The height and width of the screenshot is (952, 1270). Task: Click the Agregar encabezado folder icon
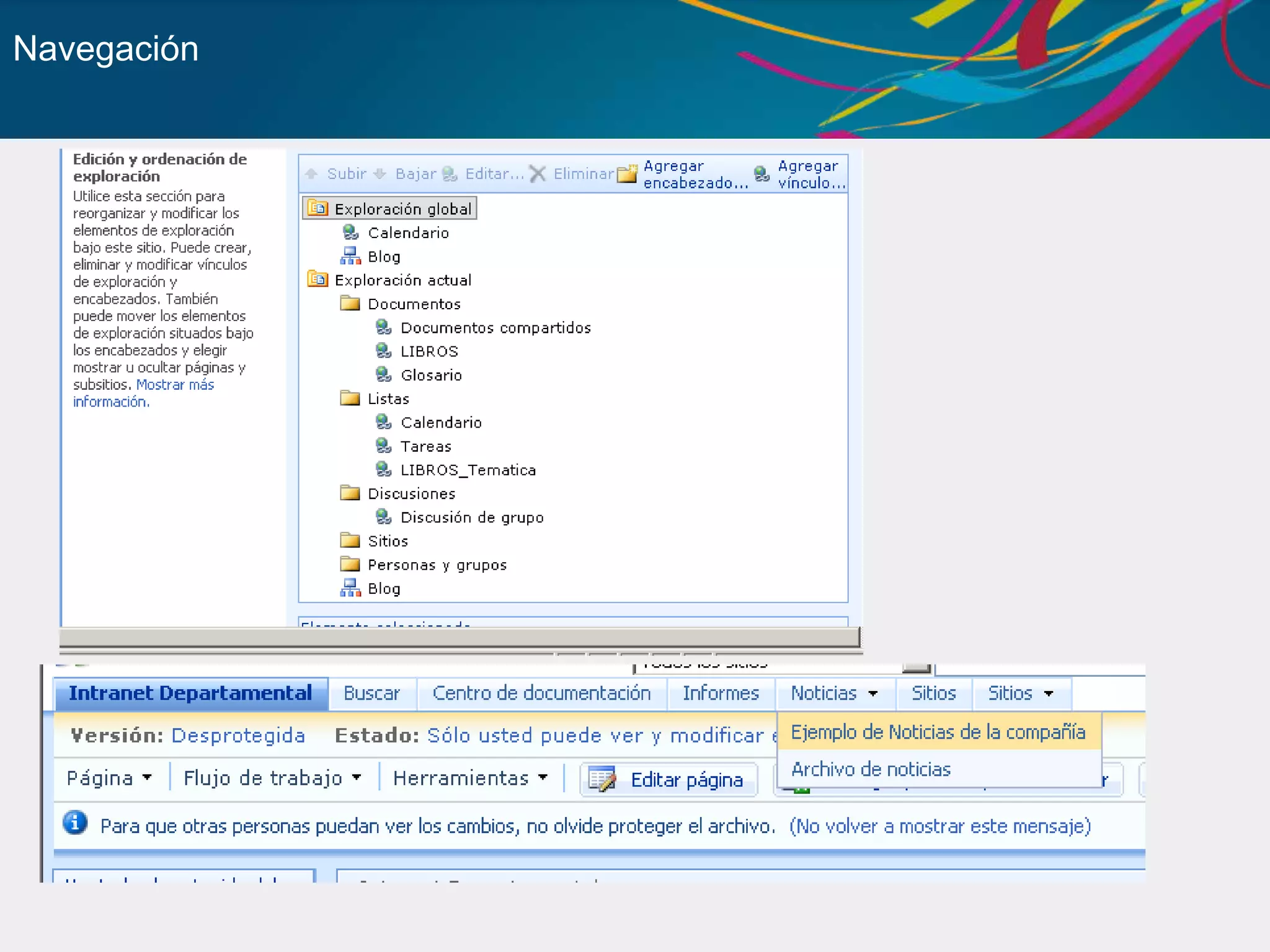(x=628, y=174)
